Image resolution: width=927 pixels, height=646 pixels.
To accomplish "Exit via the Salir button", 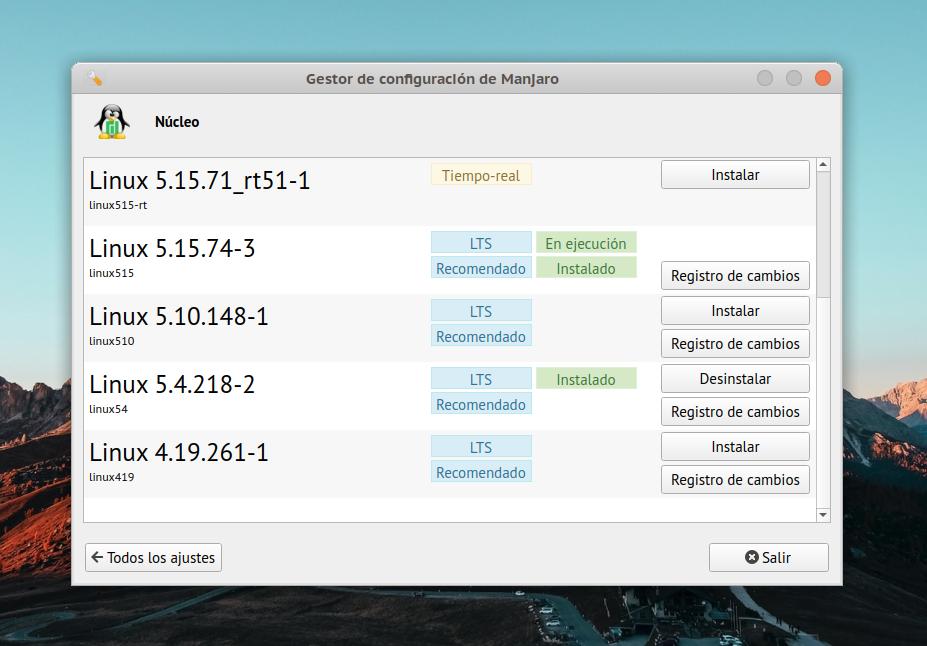I will [x=768, y=558].
